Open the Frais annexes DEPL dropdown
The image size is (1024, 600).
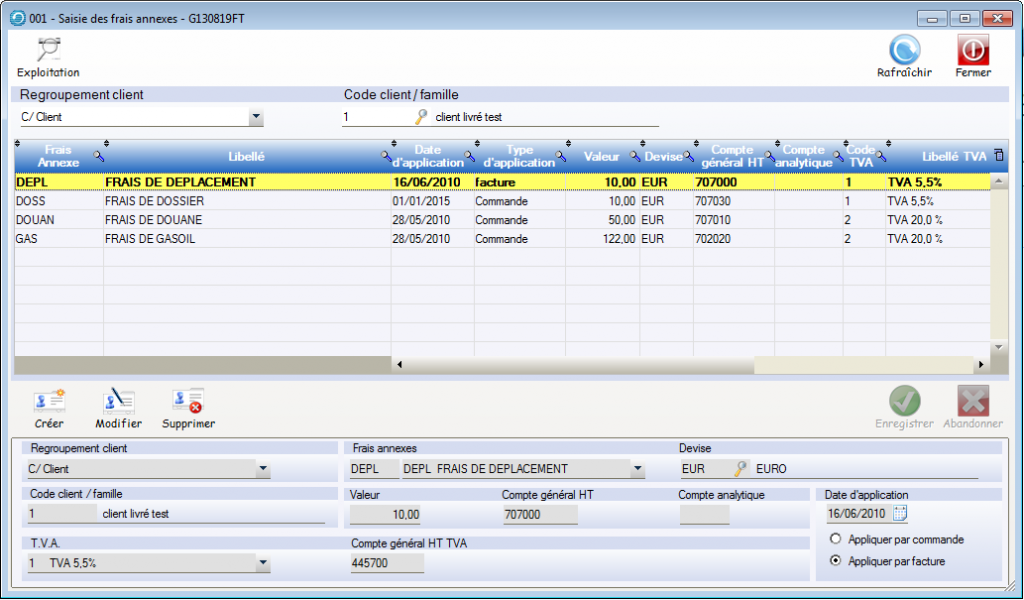[x=637, y=468]
